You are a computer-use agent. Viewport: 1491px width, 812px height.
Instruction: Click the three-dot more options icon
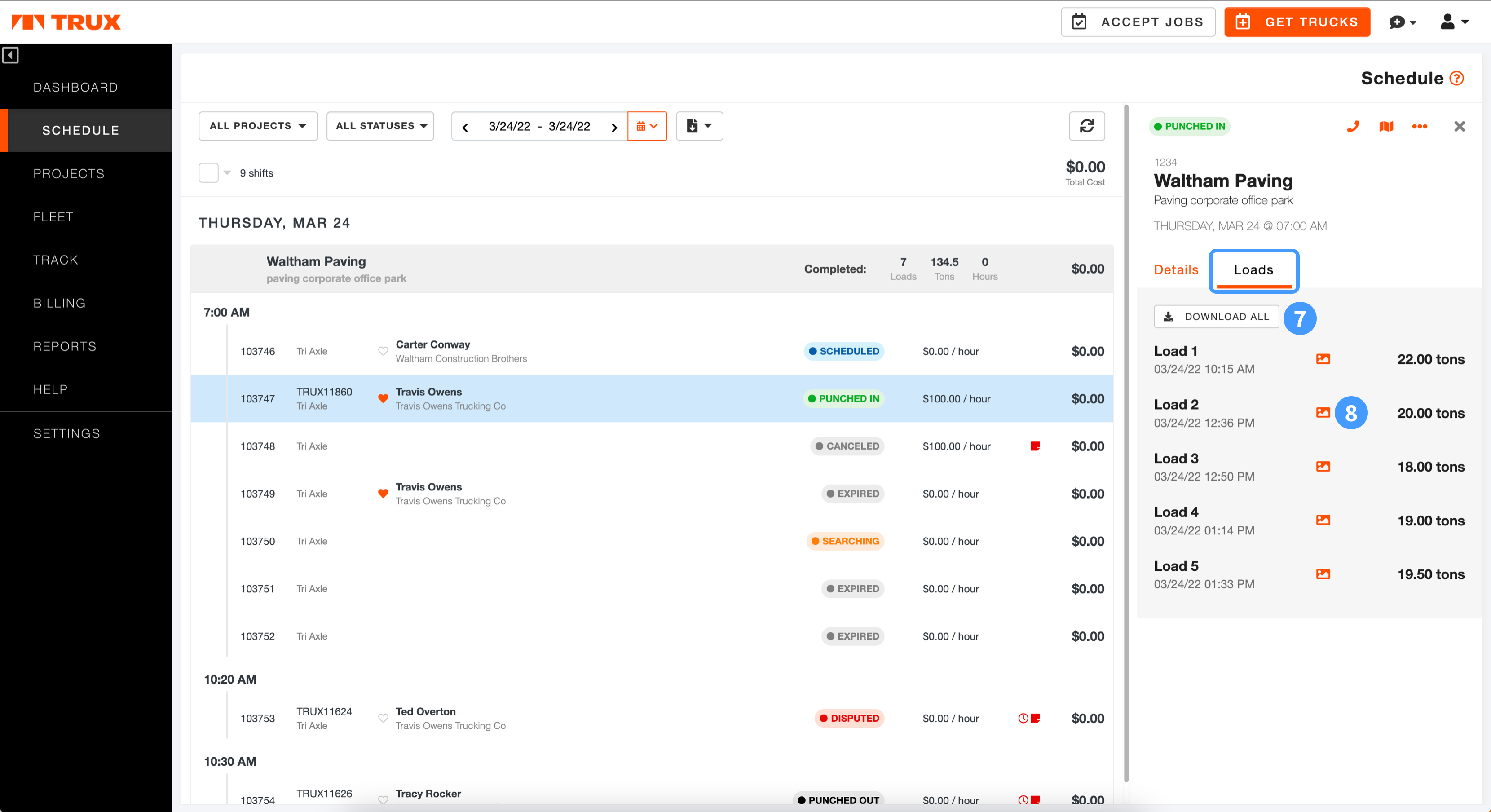click(x=1419, y=126)
